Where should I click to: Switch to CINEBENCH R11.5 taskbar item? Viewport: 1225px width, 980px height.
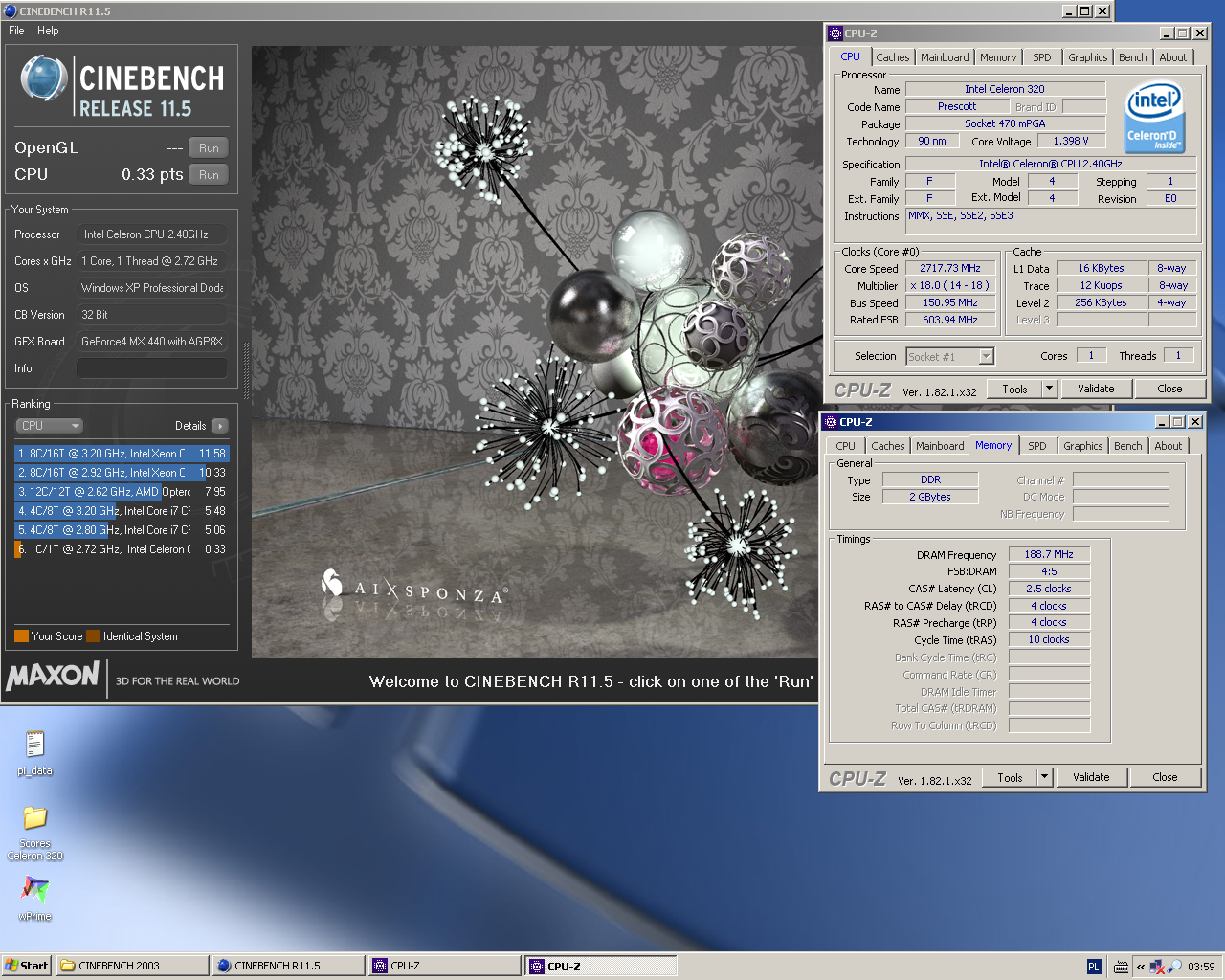coord(288,966)
